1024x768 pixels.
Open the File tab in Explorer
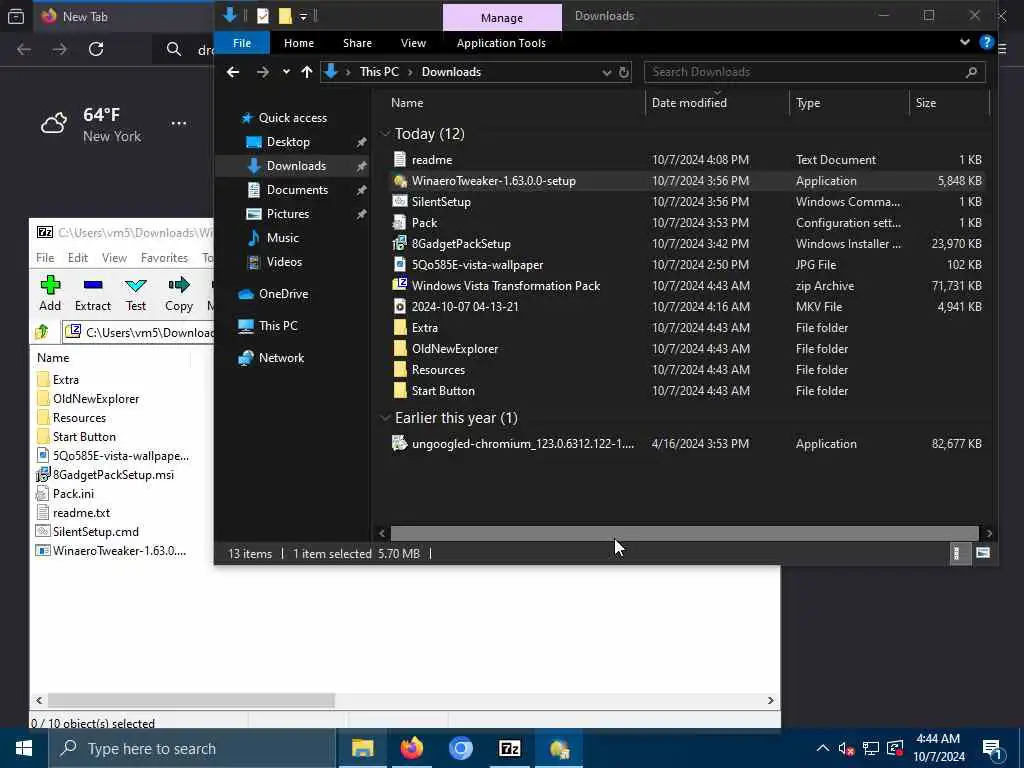[242, 43]
